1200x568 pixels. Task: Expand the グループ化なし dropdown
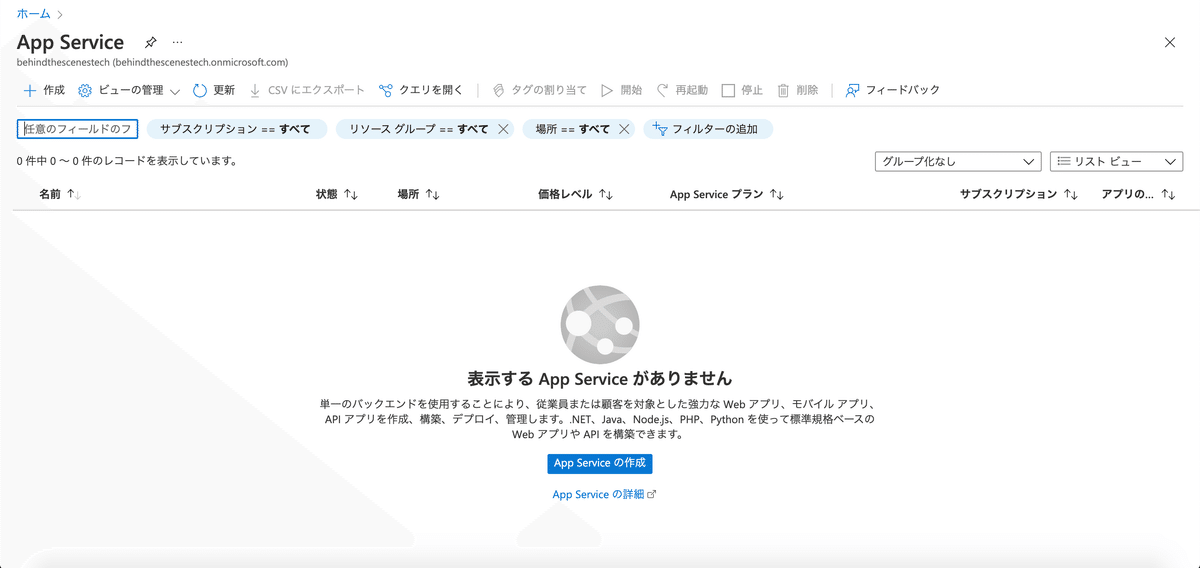point(958,161)
